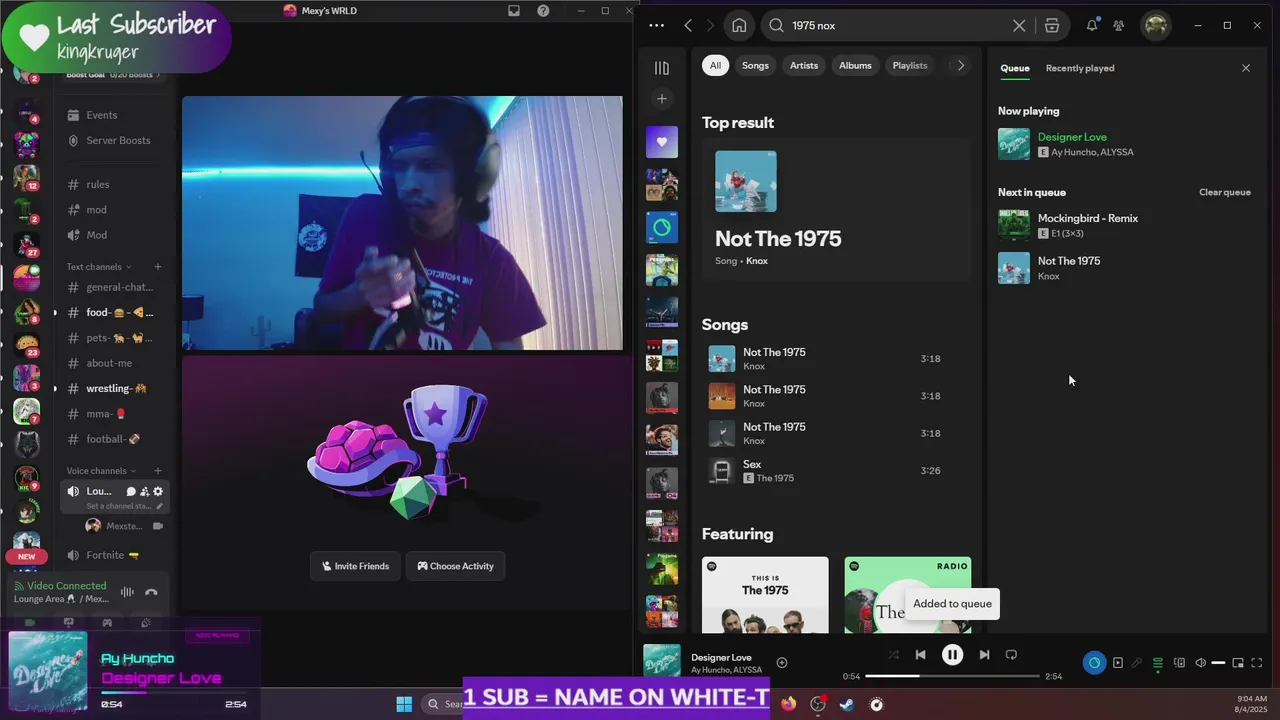Screen dimensions: 1280x720
Task: Select the Albums filter chip
Action: 855,66
